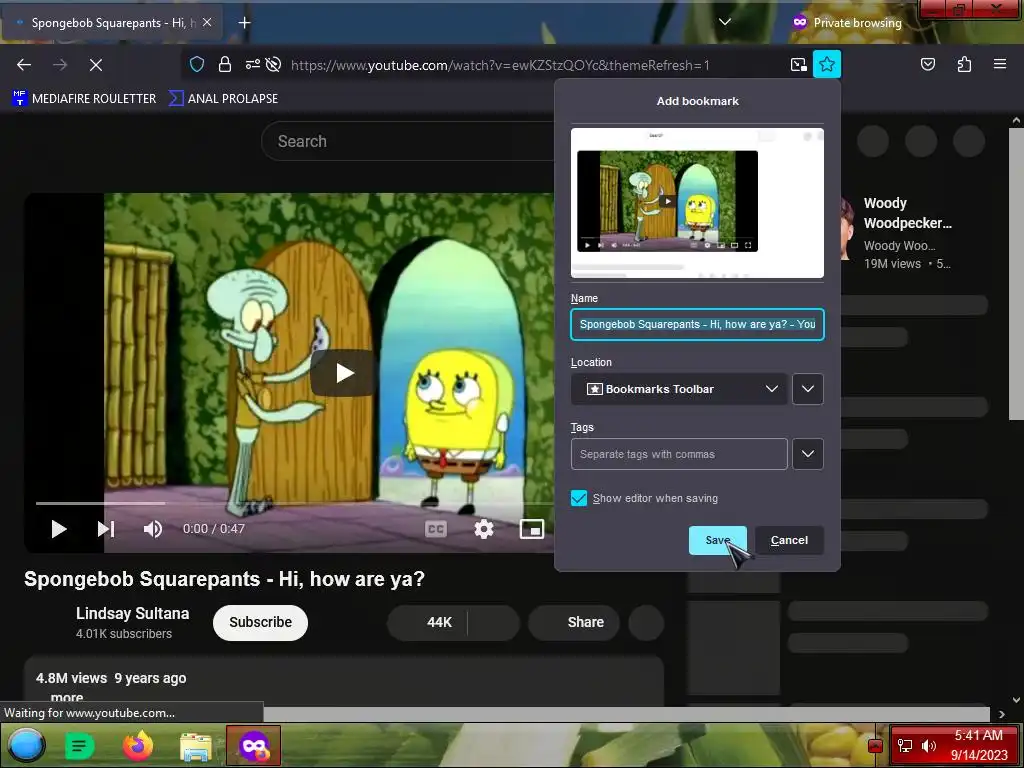Screen dimensions: 1024x768
Task: Enable miniplayer mode
Action: [x=532, y=529]
